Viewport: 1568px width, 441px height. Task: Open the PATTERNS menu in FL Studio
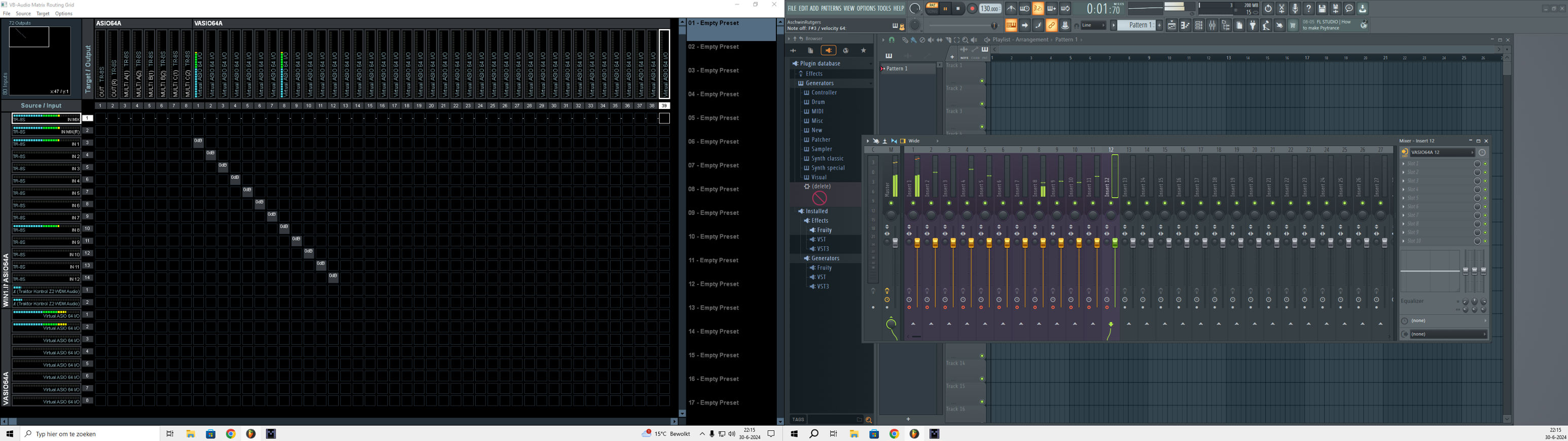click(831, 9)
